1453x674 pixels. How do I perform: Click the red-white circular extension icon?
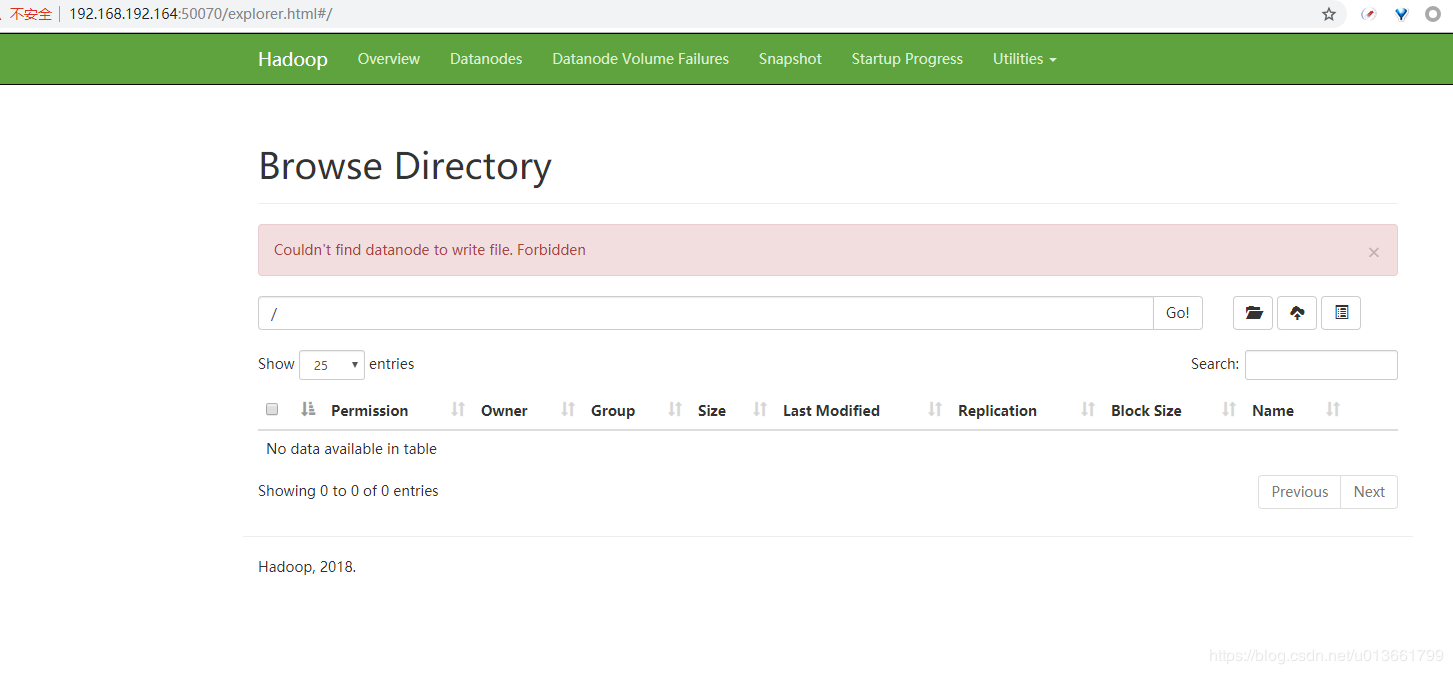[1370, 14]
